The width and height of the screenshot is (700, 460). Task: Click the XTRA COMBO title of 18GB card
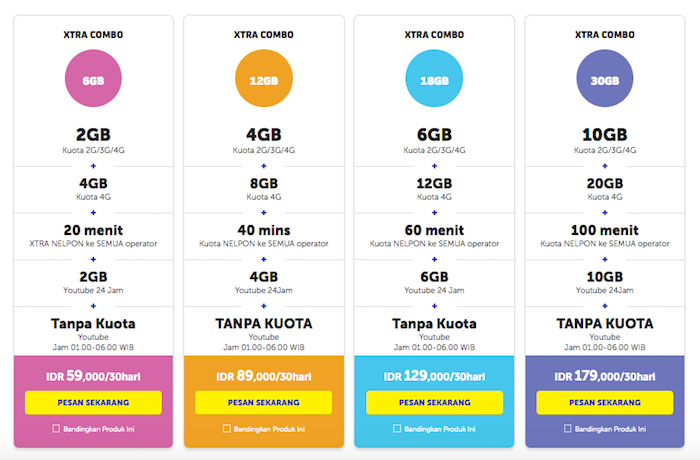click(434, 35)
